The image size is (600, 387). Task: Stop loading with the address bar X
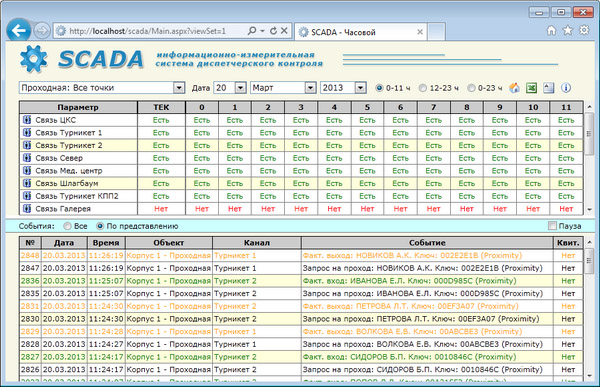284,31
